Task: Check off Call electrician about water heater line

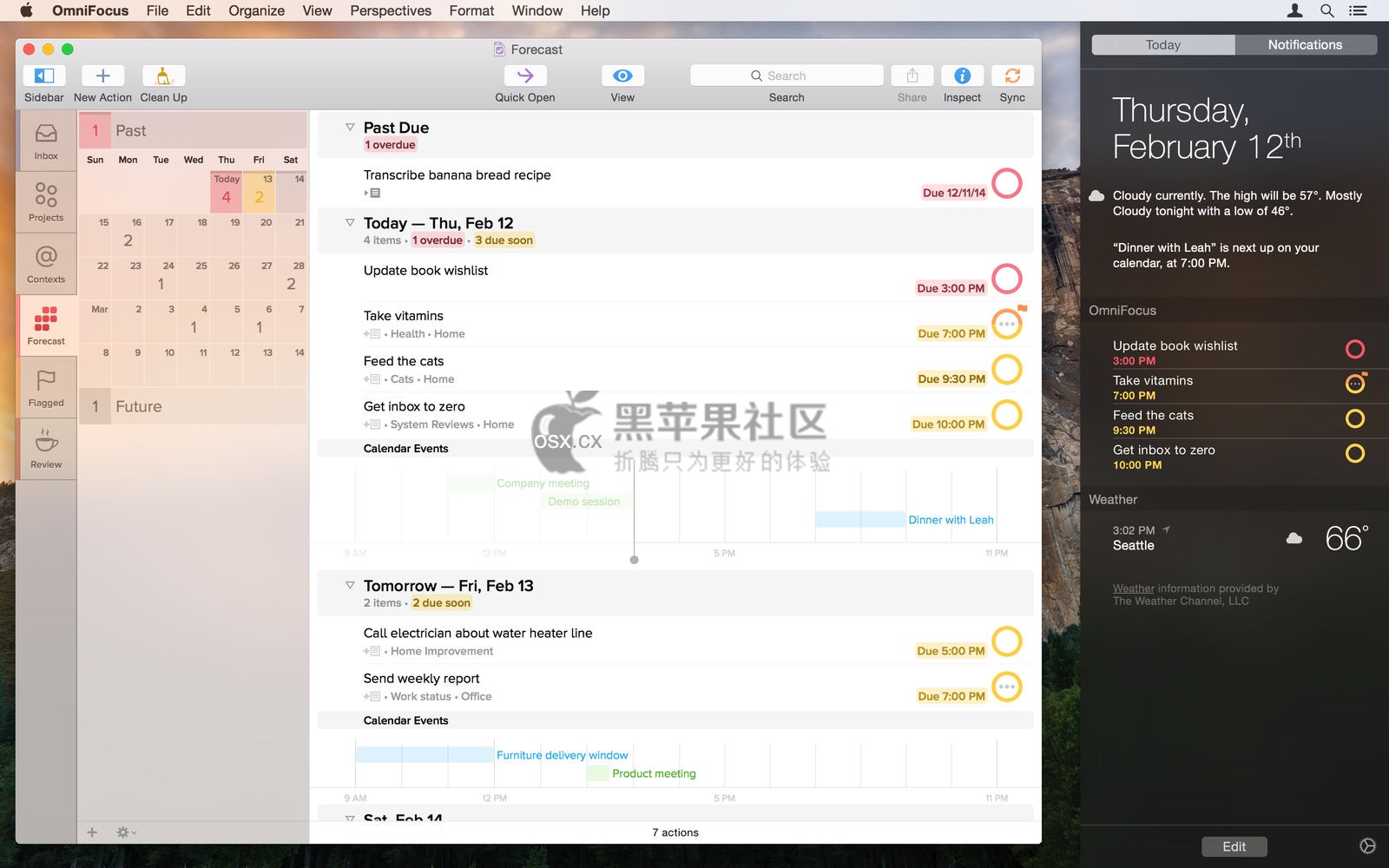Action: 1007,641
